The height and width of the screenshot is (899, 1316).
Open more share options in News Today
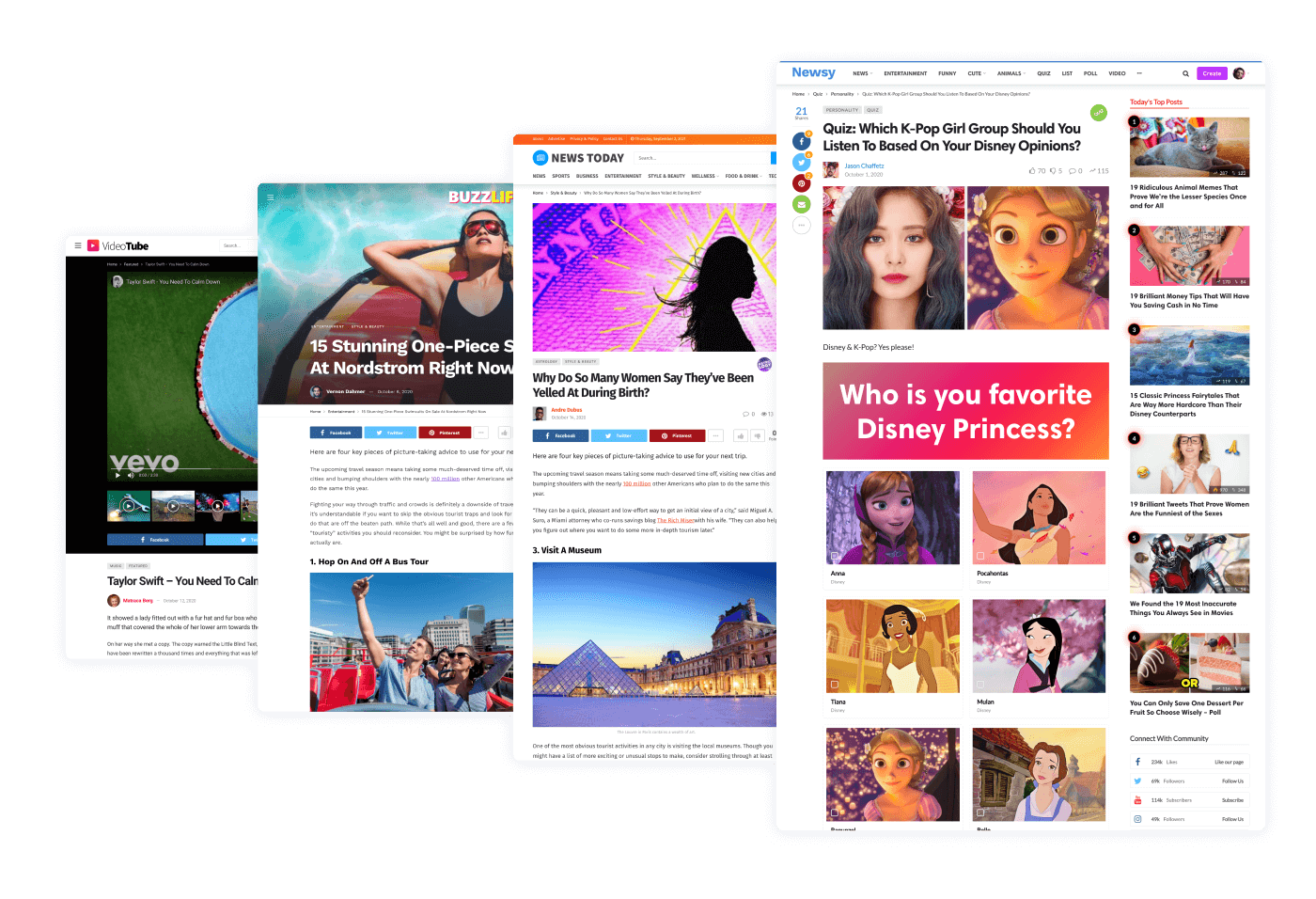[715, 435]
